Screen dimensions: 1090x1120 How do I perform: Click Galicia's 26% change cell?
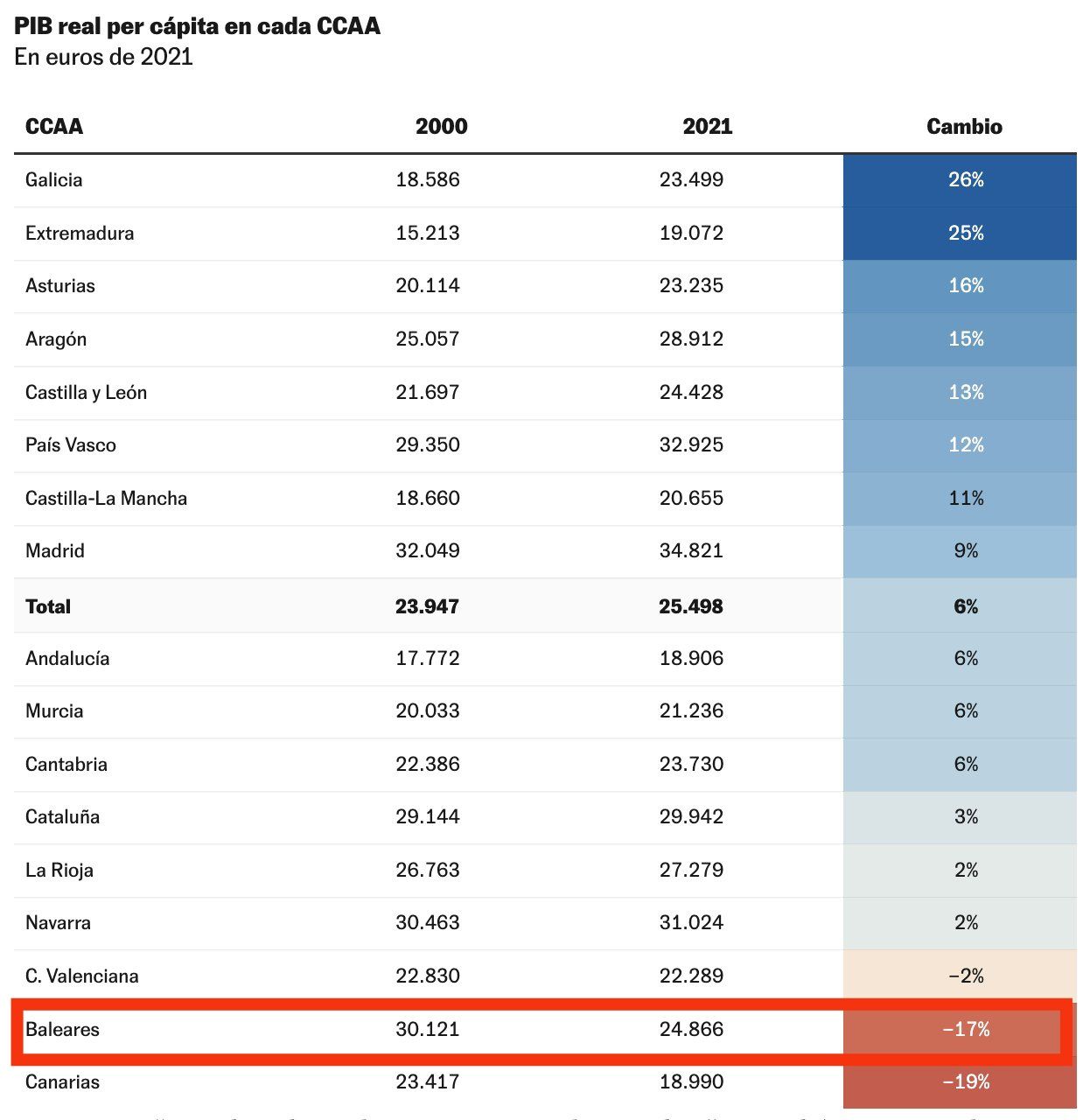pos(965,180)
